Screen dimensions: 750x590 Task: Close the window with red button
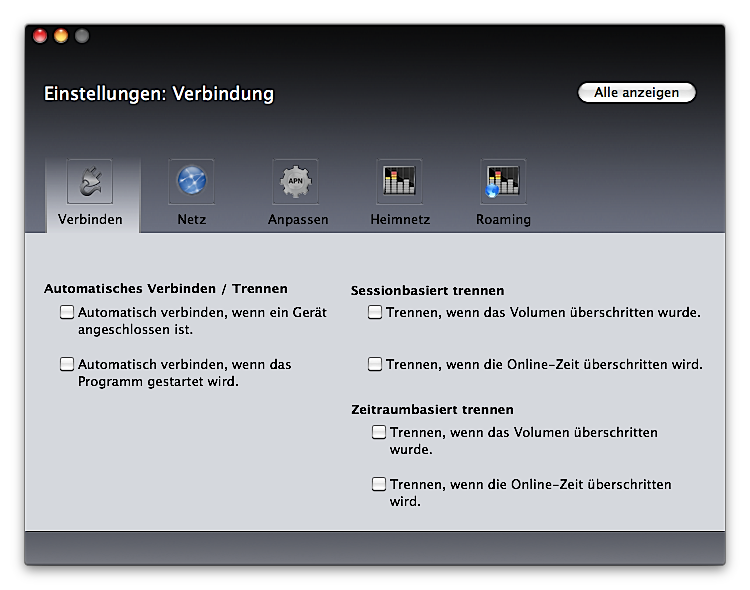[x=40, y=36]
